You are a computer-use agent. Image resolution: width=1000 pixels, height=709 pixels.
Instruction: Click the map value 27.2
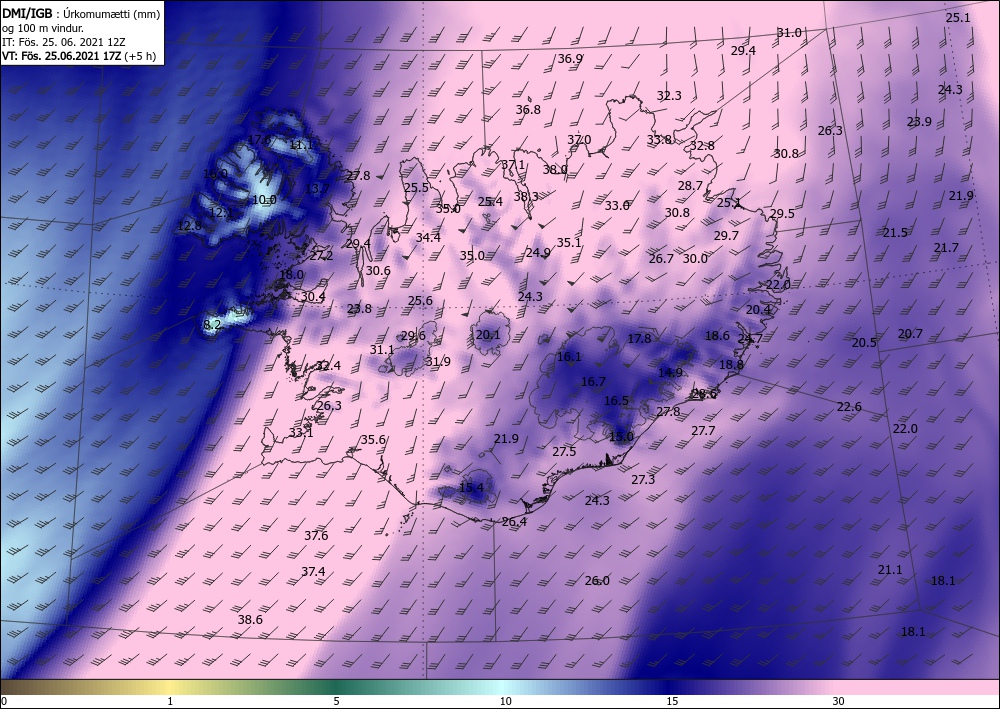click(x=321, y=256)
